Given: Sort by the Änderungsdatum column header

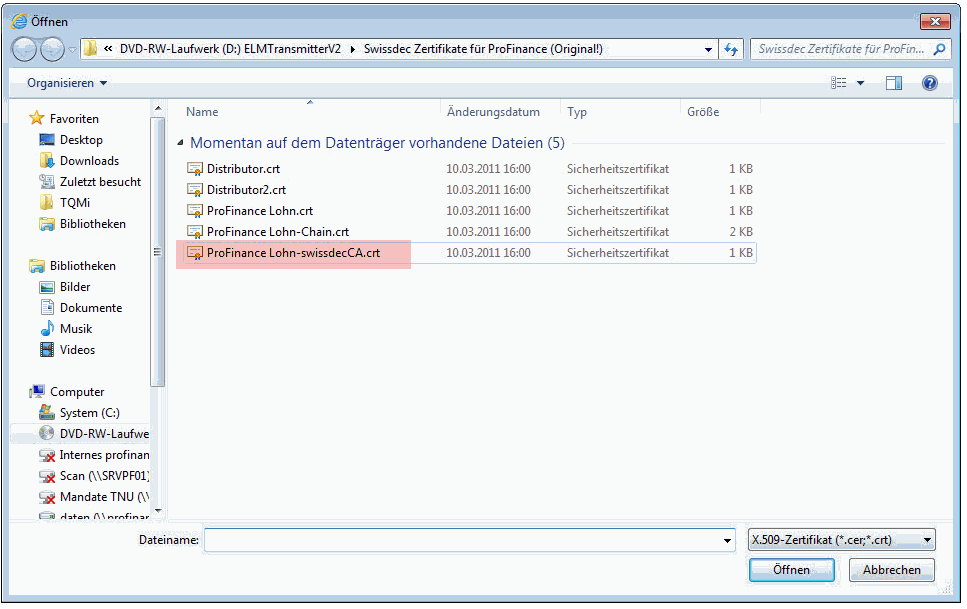Looking at the screenshot, I should click(x=493, y=112).
